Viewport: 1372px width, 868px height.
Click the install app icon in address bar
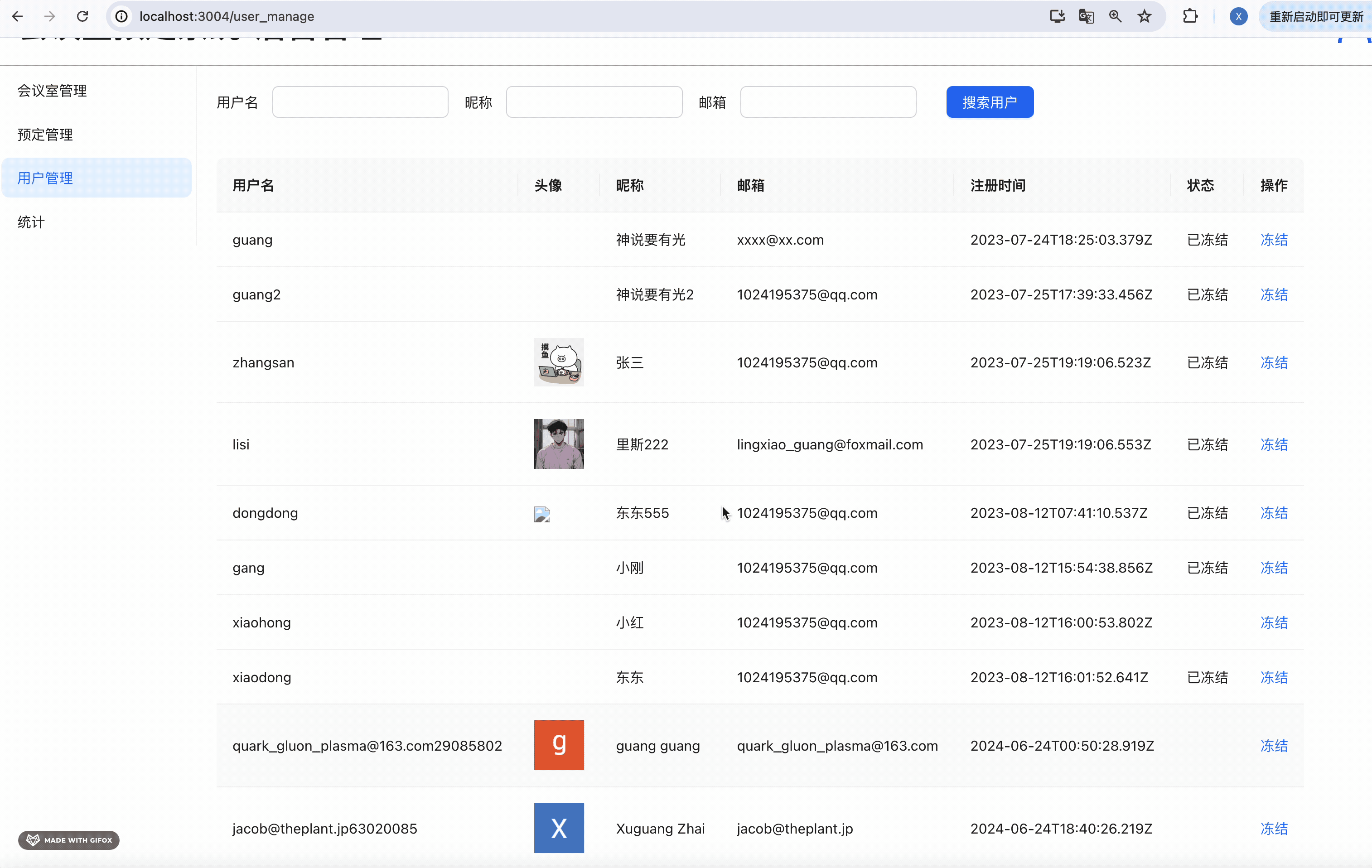1057,16
